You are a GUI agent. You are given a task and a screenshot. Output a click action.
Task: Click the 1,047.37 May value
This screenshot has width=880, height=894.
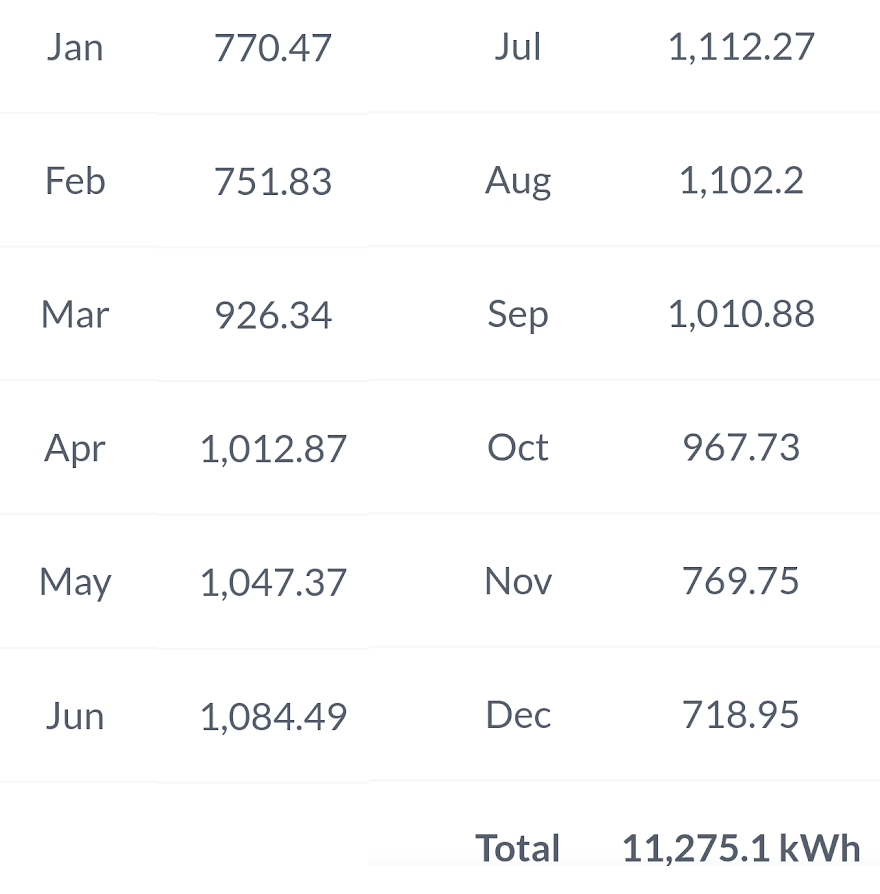click(273, 582)
